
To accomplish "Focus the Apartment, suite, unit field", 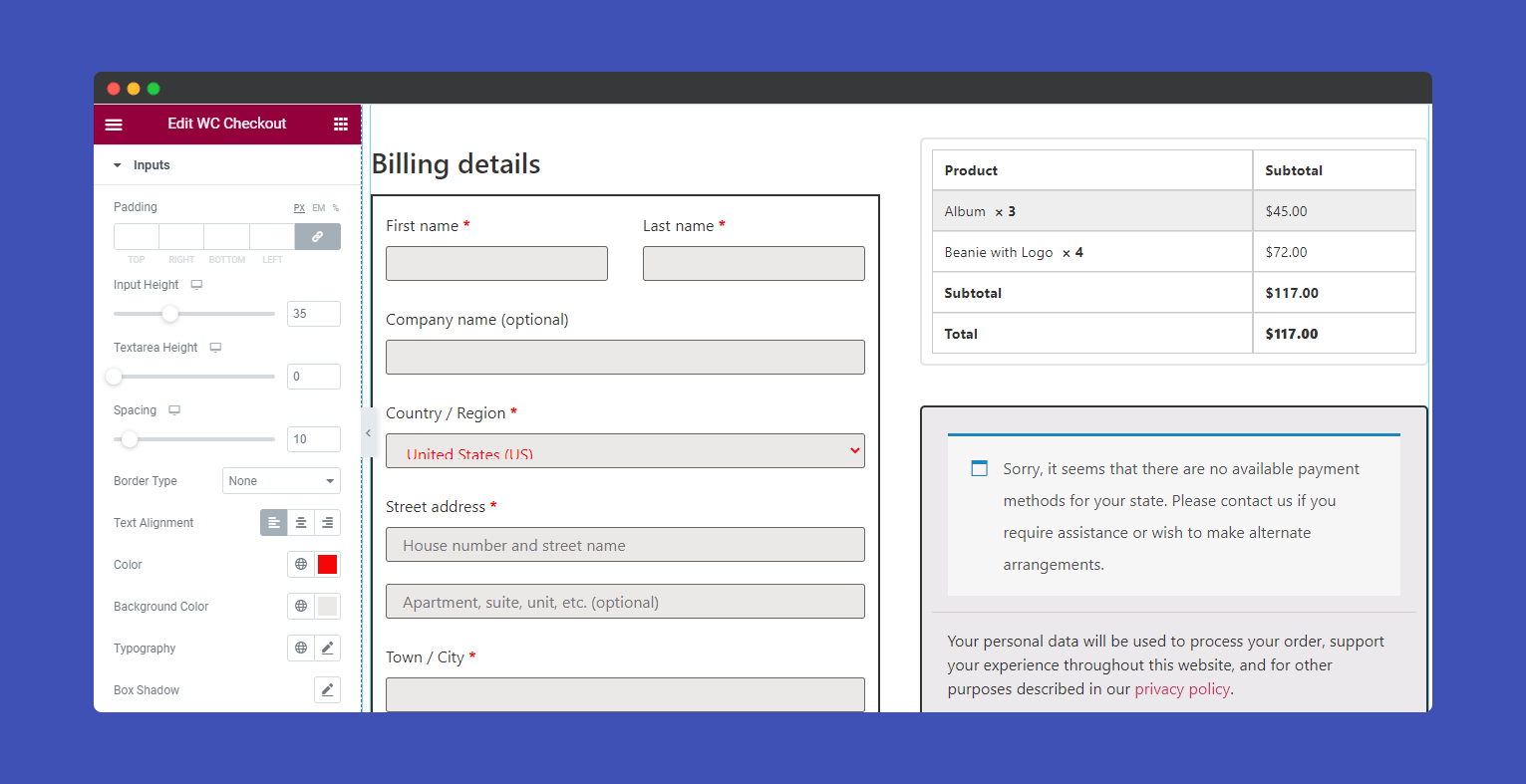I will 625,602.
